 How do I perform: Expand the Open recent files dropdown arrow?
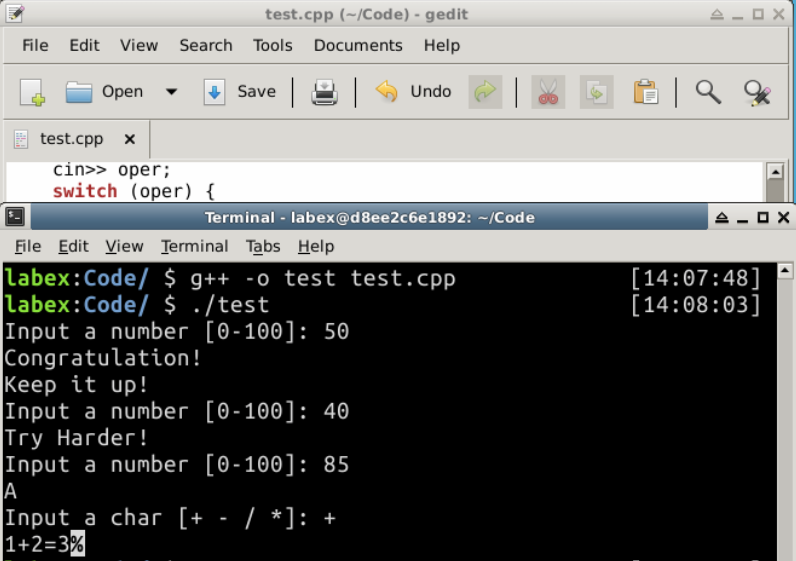[171, 92]
